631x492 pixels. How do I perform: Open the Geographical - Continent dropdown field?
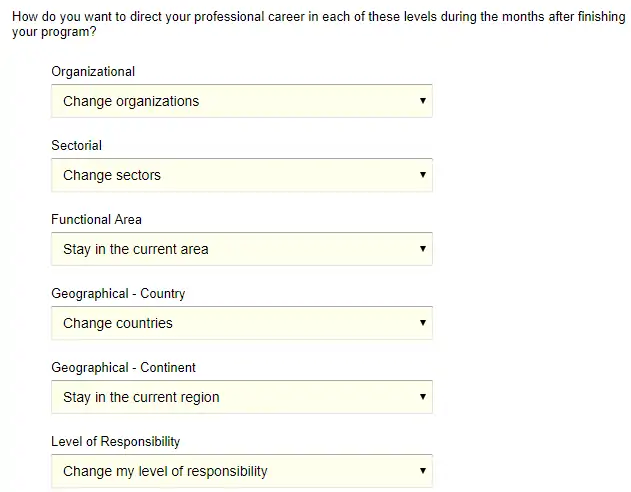click(x=240, y=397)
